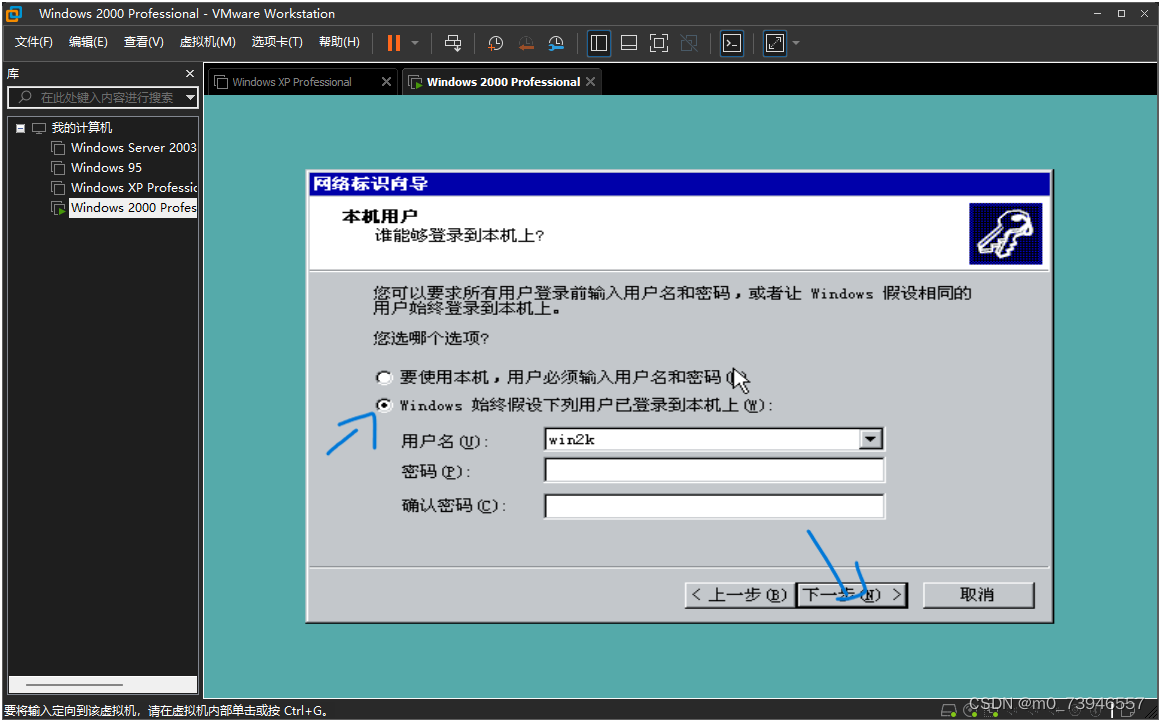Switch to the Windows 2000 Professional tab

(x=503, y=82)
